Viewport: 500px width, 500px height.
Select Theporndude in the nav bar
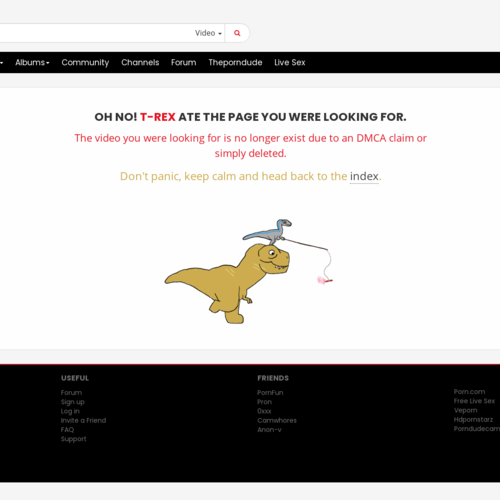coord(235,62)
